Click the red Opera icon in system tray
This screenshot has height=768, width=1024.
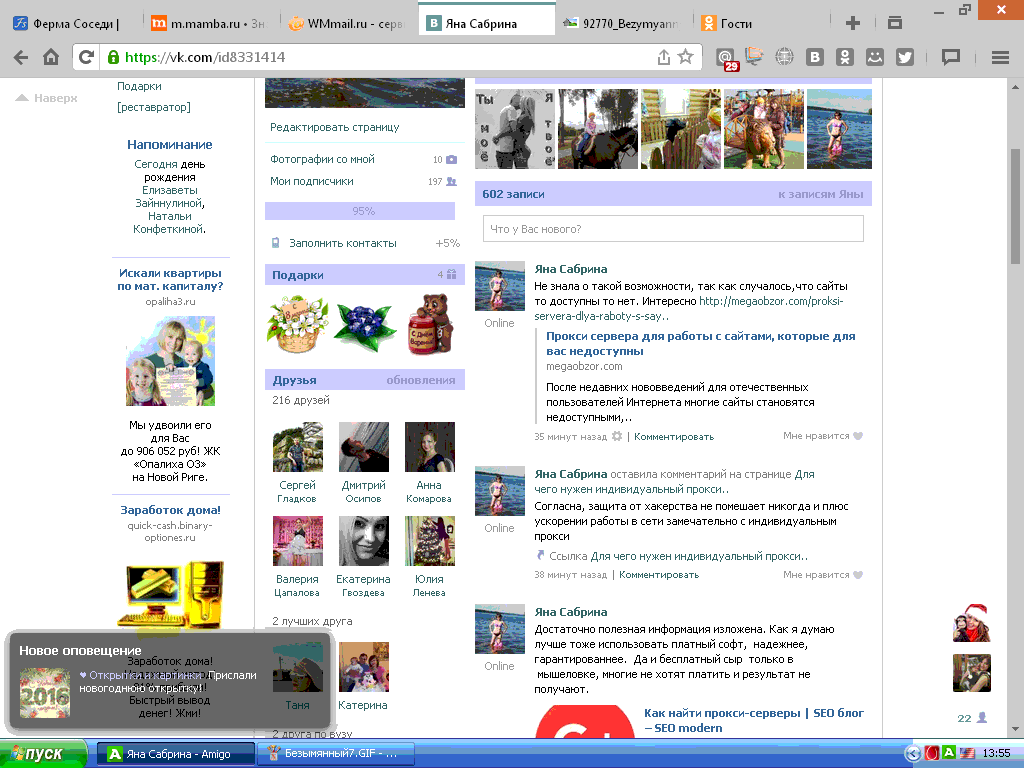(x=932, y=753)
